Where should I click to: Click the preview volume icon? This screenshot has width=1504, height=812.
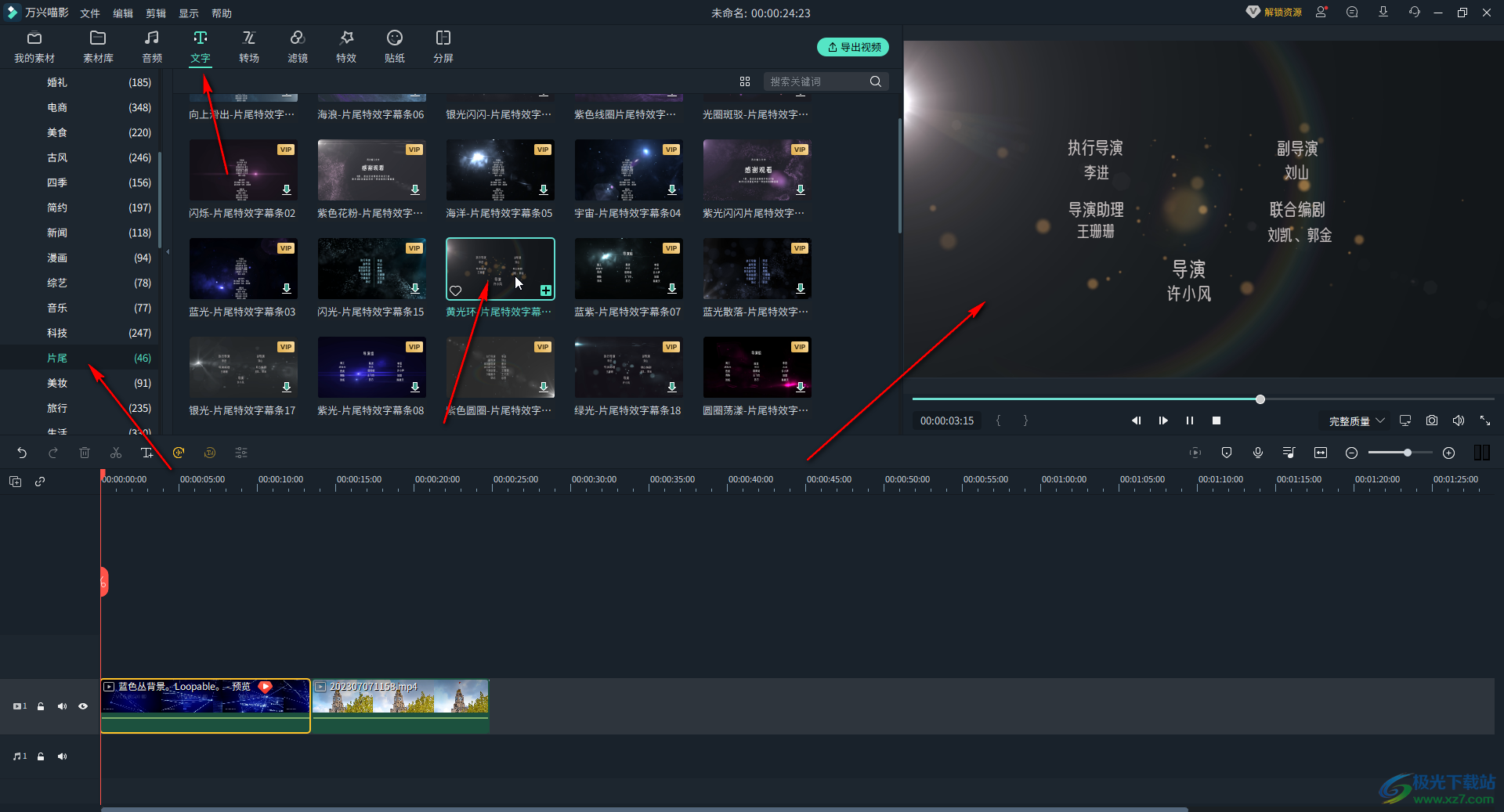1459,420
